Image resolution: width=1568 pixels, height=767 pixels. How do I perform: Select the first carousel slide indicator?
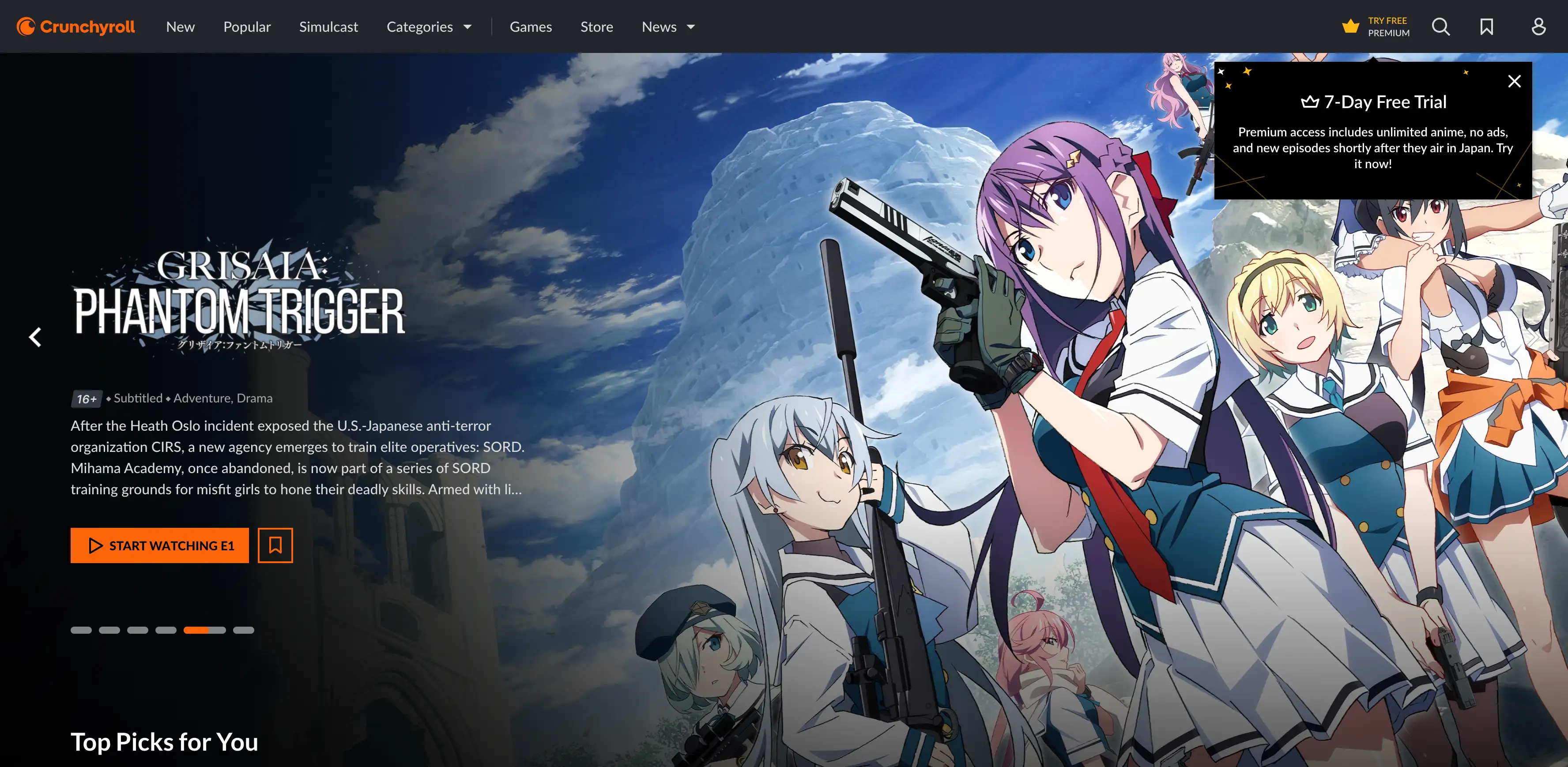click(x=81, y=630)
